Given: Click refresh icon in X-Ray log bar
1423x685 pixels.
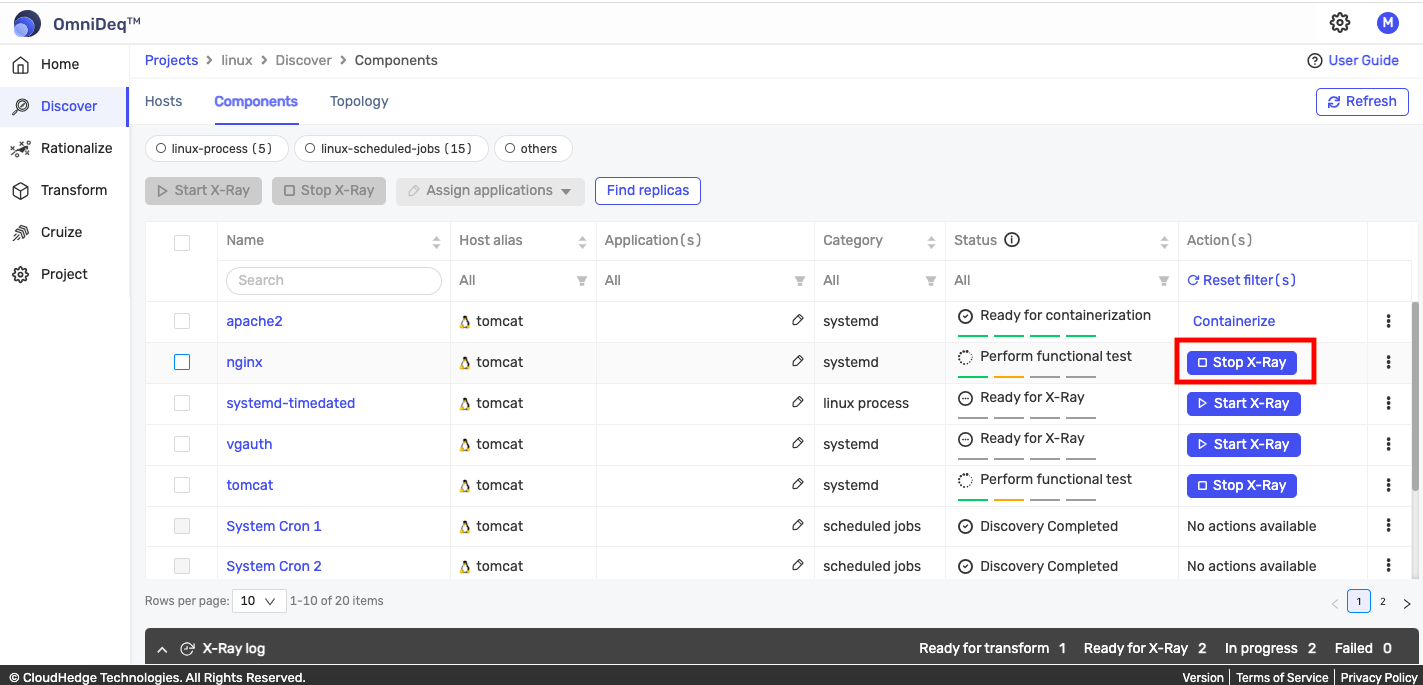Looking at the screenshot, I should [187, 649].
